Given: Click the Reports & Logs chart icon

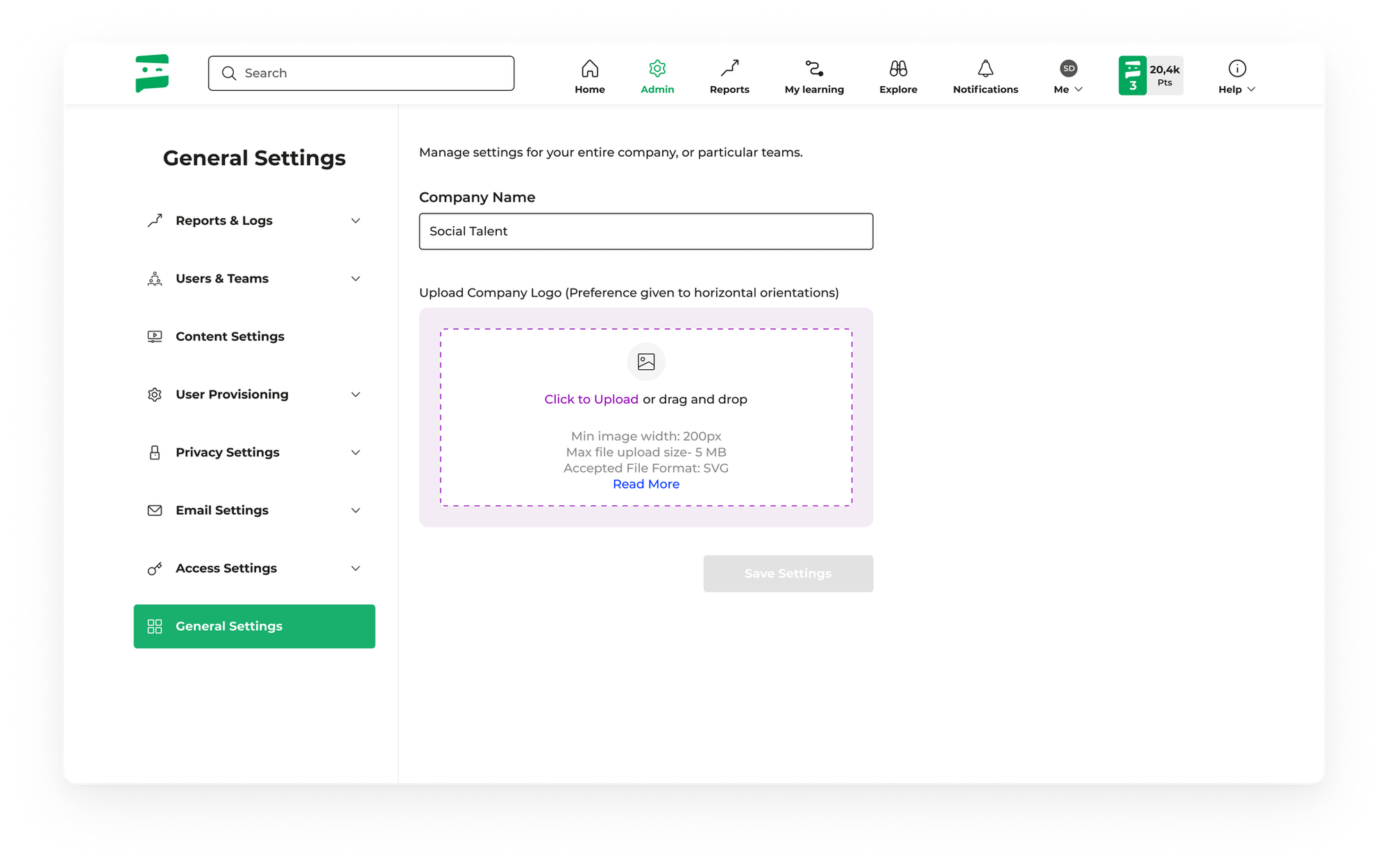Looking at the screenshot, I should coord(155,221).
